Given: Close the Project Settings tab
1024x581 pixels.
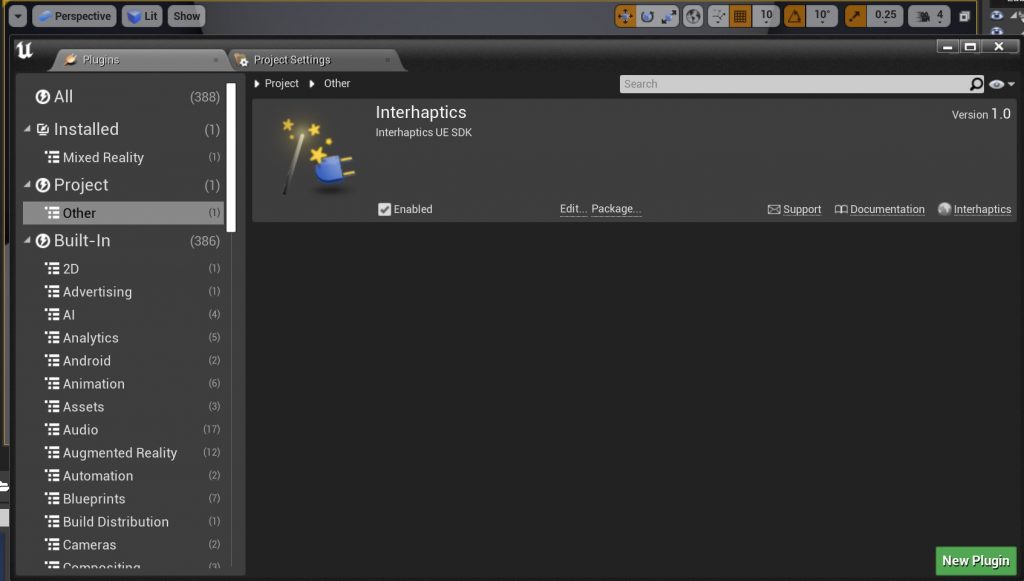Looking at the screenshot, I should click(x=387, y=60).
